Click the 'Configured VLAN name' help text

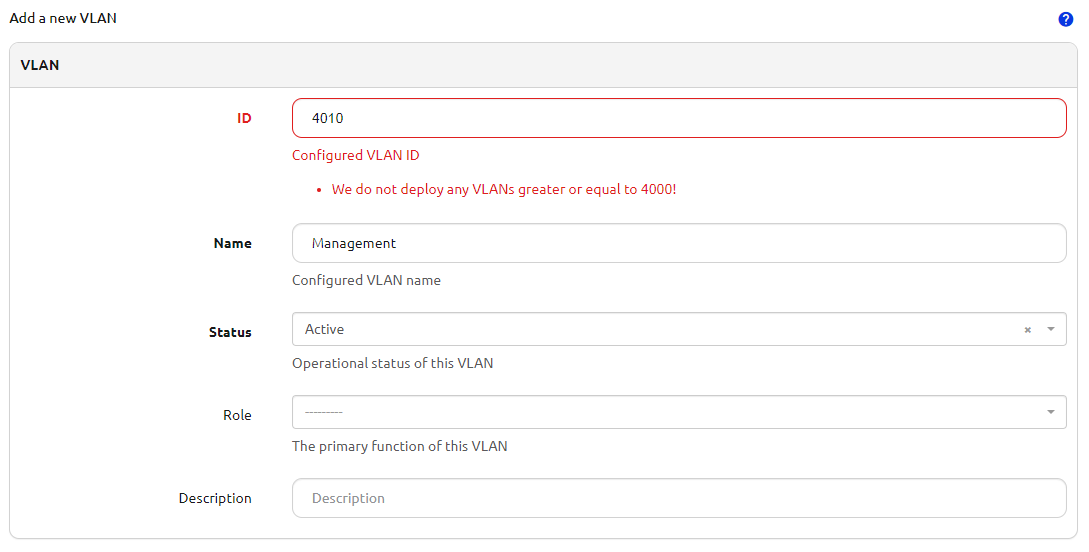[x=366, y=280]
